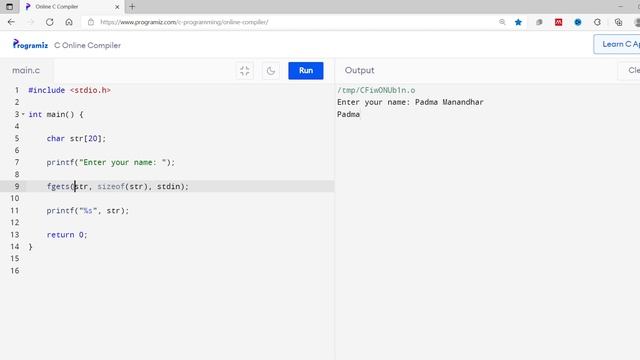The width and height of the screenshot is (640, 360).
Task: Click the 'C Online Compiler' title
Action: (87, 45)
